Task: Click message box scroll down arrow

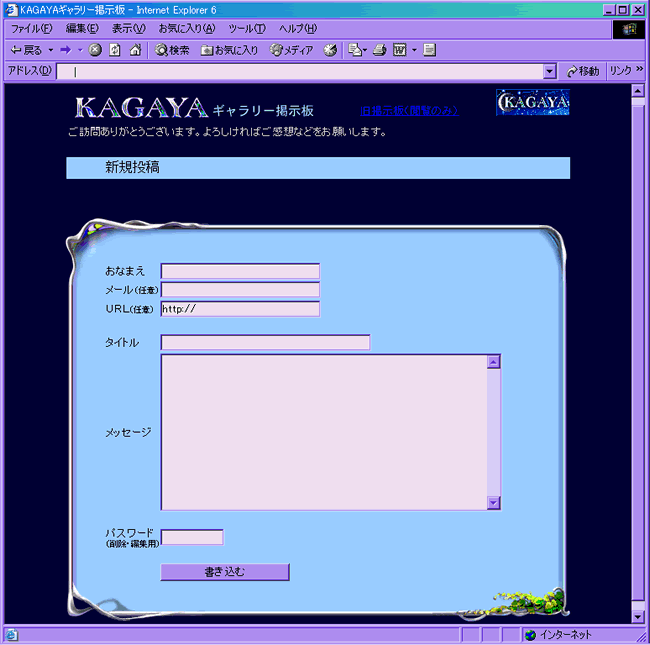Action: 493,503
